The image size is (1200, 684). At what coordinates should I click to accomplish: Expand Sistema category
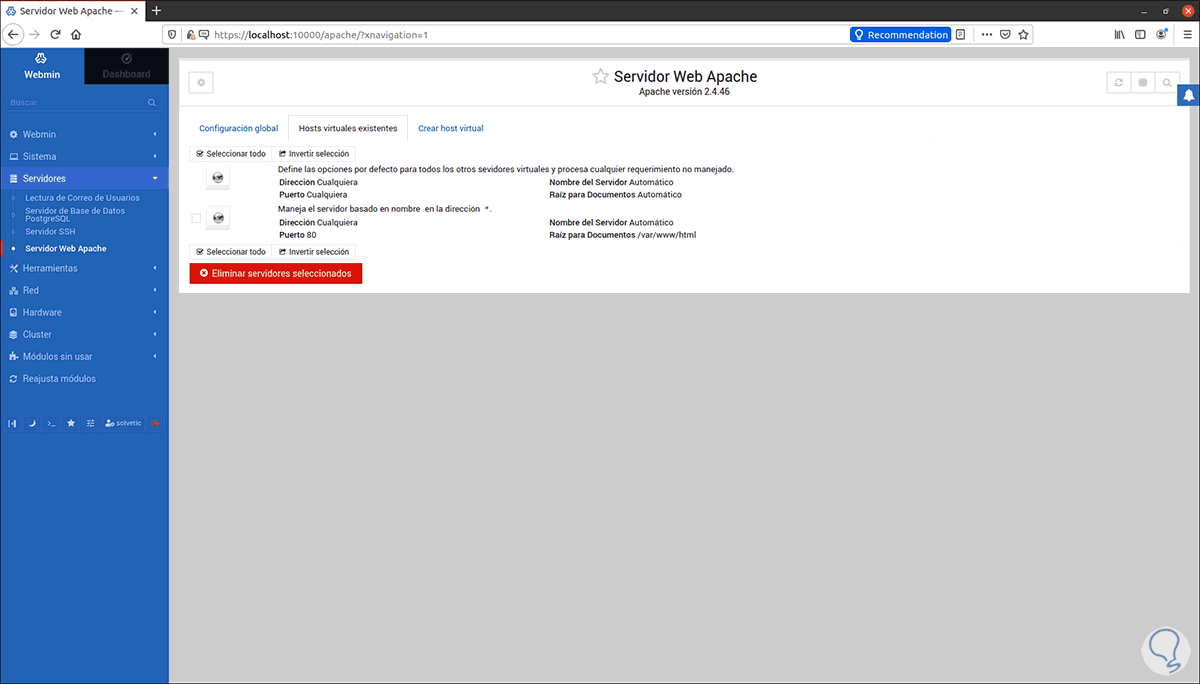pos(84,156)
